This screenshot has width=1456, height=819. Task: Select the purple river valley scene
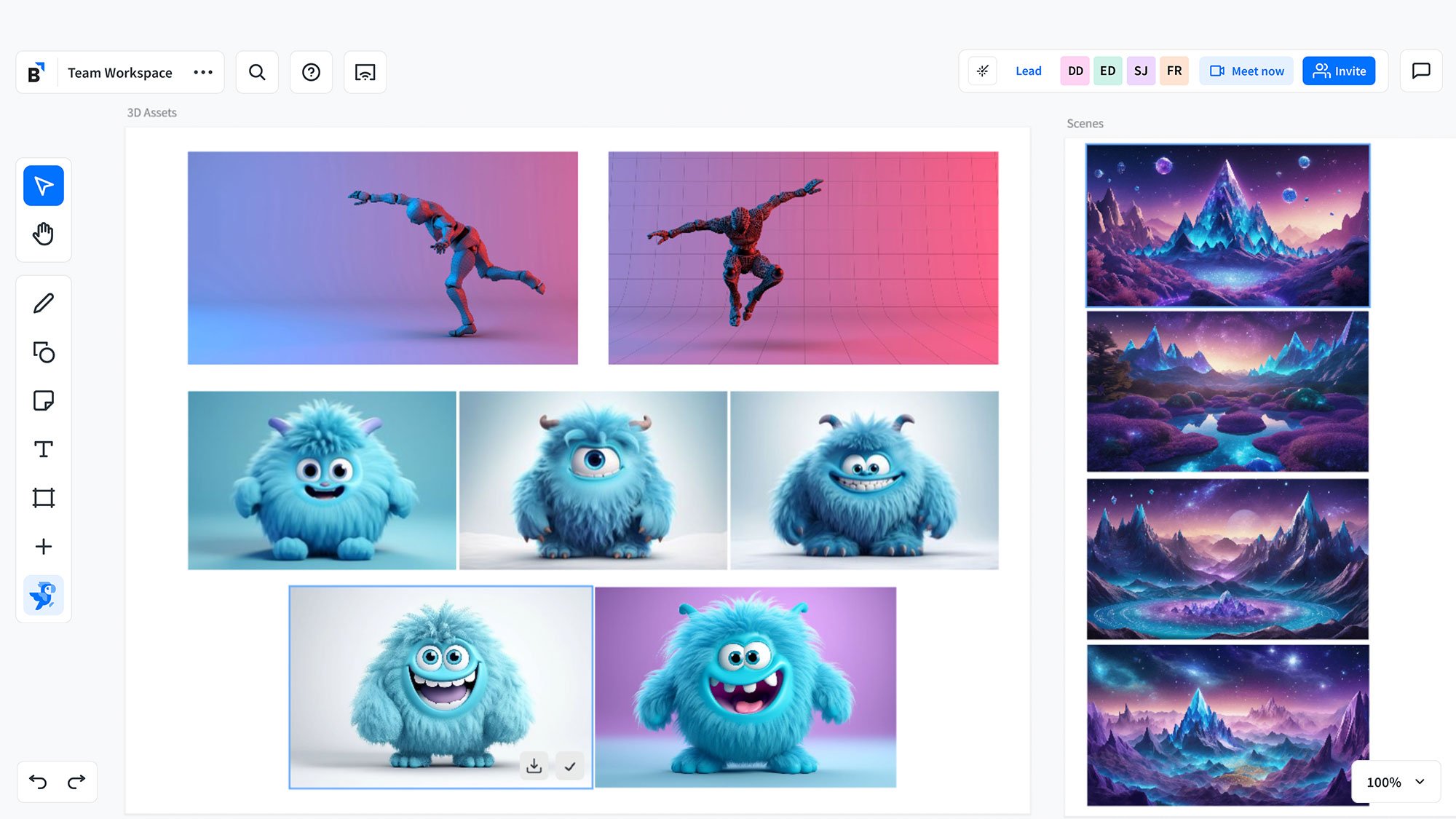tap(1227, 392)
